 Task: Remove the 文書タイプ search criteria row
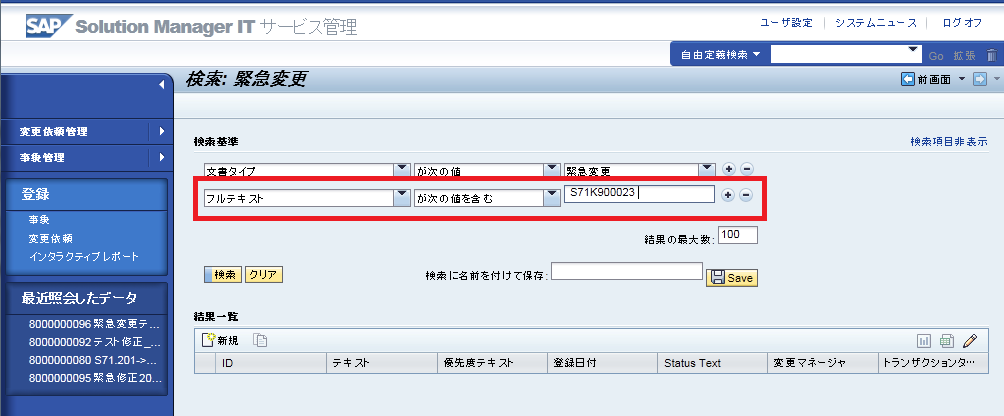point(746,168)
